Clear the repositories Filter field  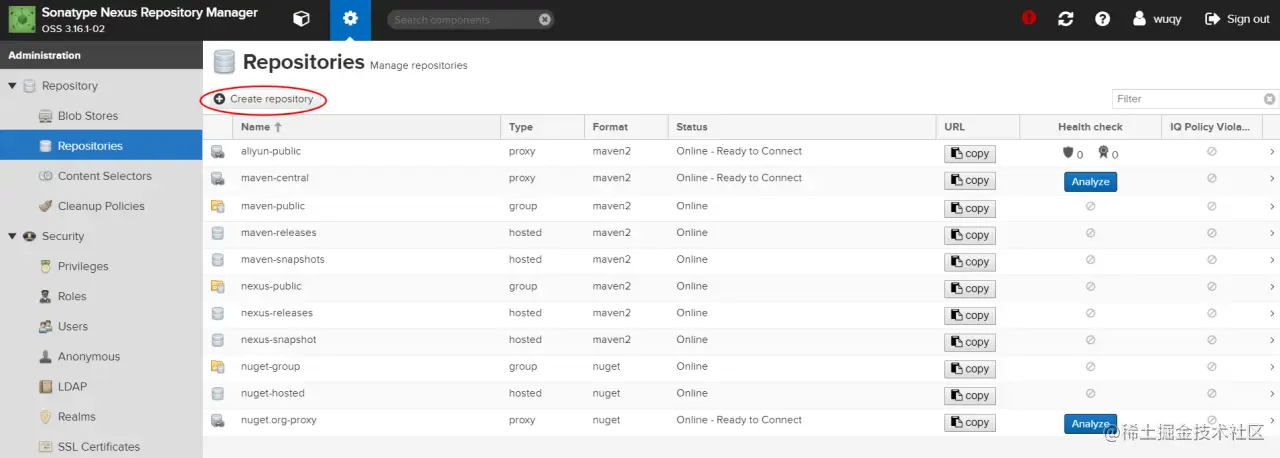[1270, 99]
